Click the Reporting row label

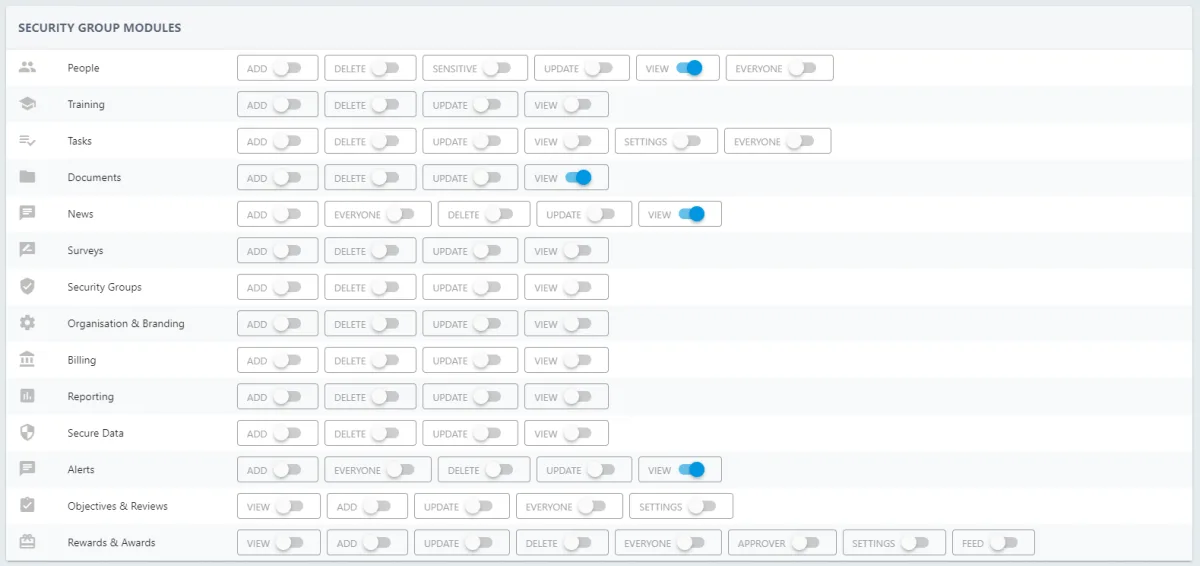pyautogui.click(x=91, y=397)
